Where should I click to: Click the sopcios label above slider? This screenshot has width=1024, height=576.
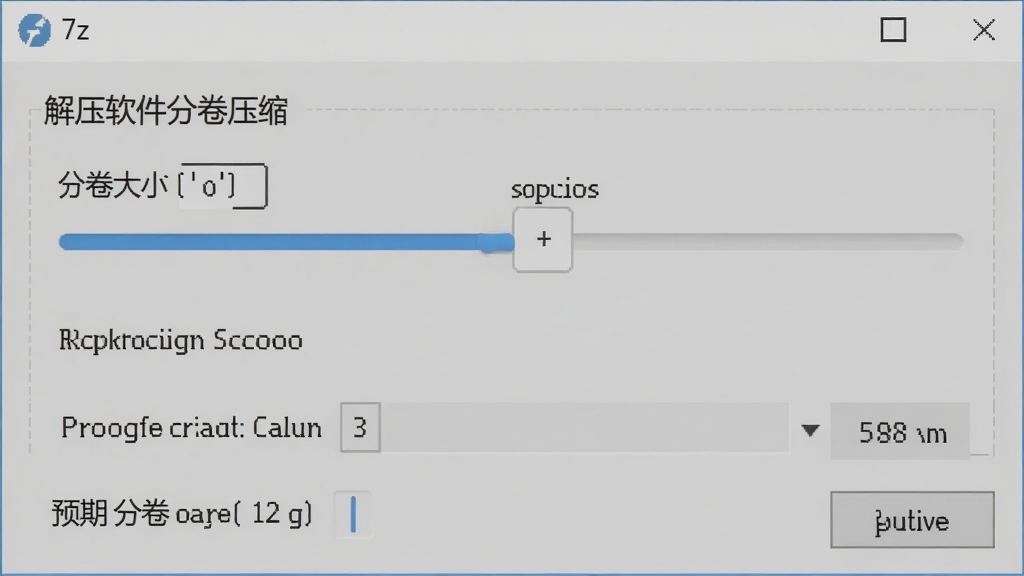click(x=554, y=189)
